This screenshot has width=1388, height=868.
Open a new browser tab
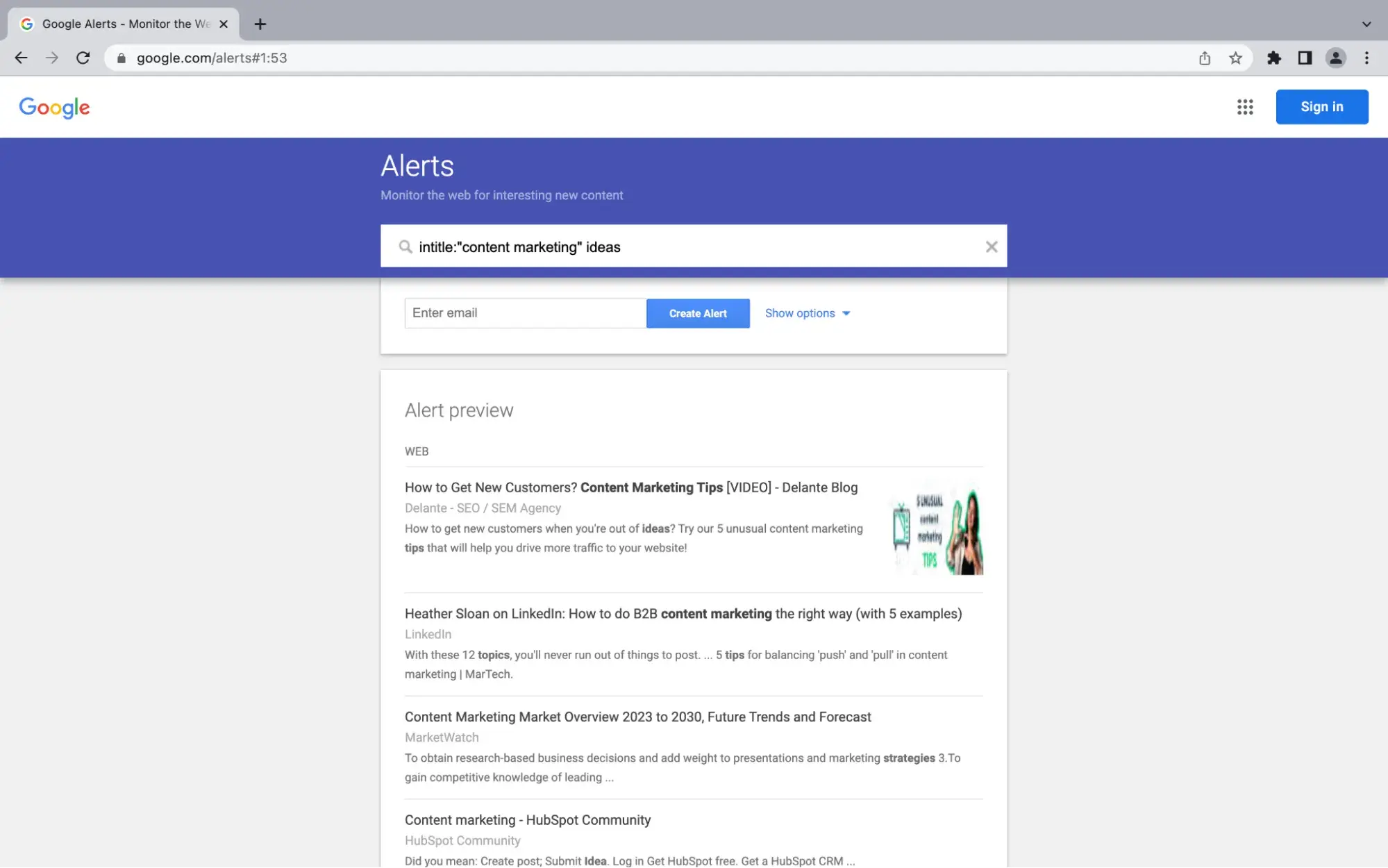pos(260,24)
